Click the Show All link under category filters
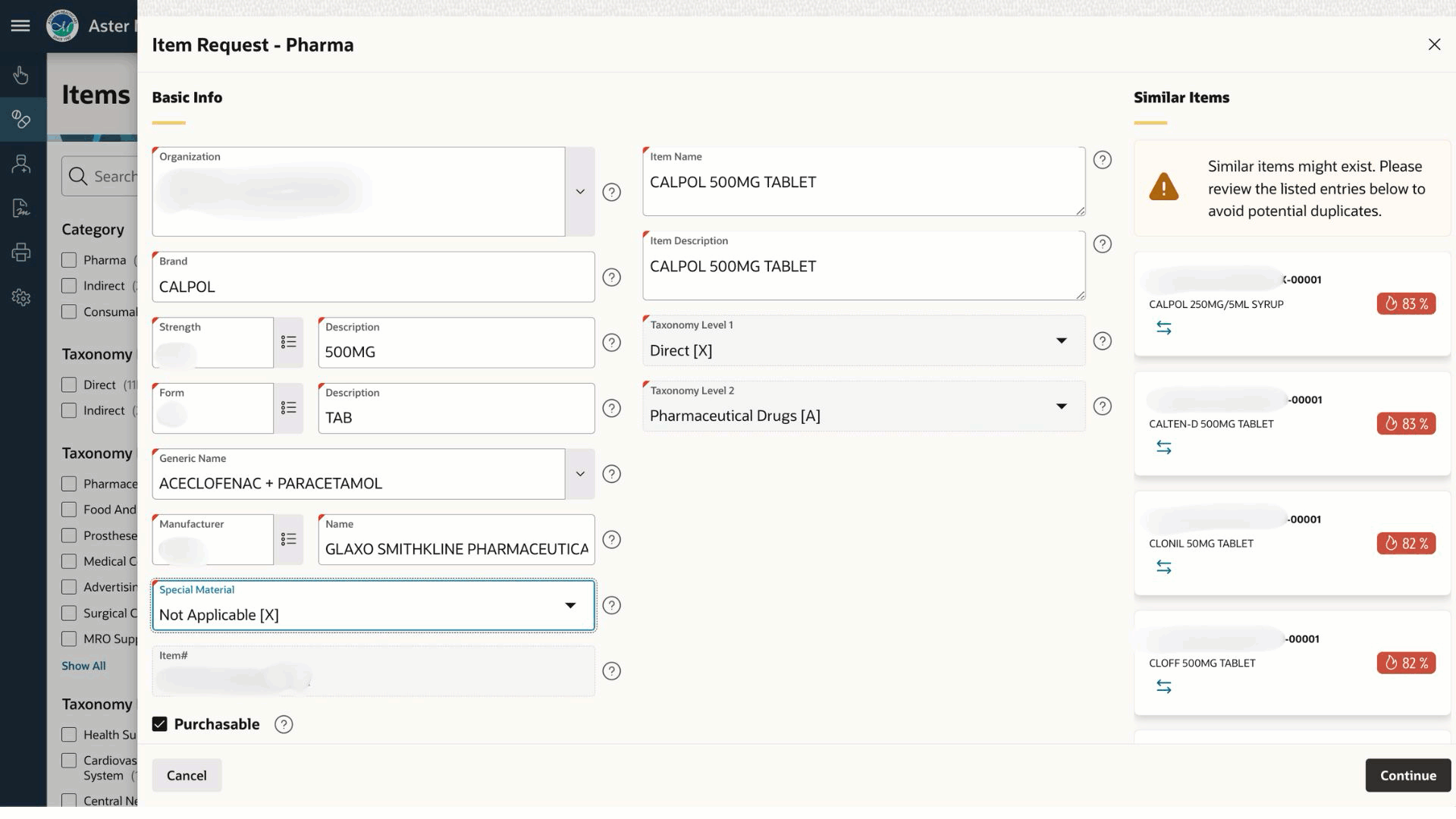 [x=83, y=665]
